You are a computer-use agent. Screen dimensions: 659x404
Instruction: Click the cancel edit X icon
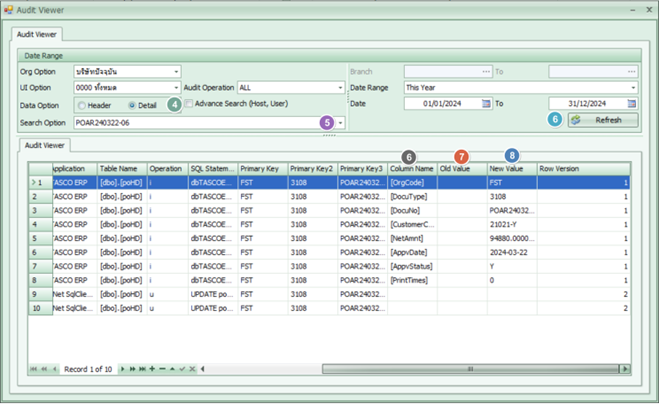click(192, 369)
